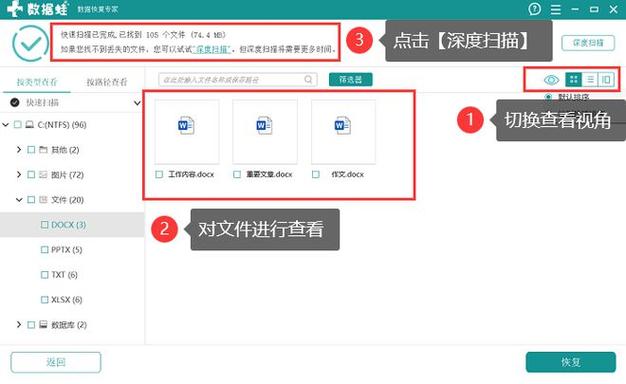Check the 其他 (2) checkbox
This screenshot has height=384, width=626.
point(31,150)
